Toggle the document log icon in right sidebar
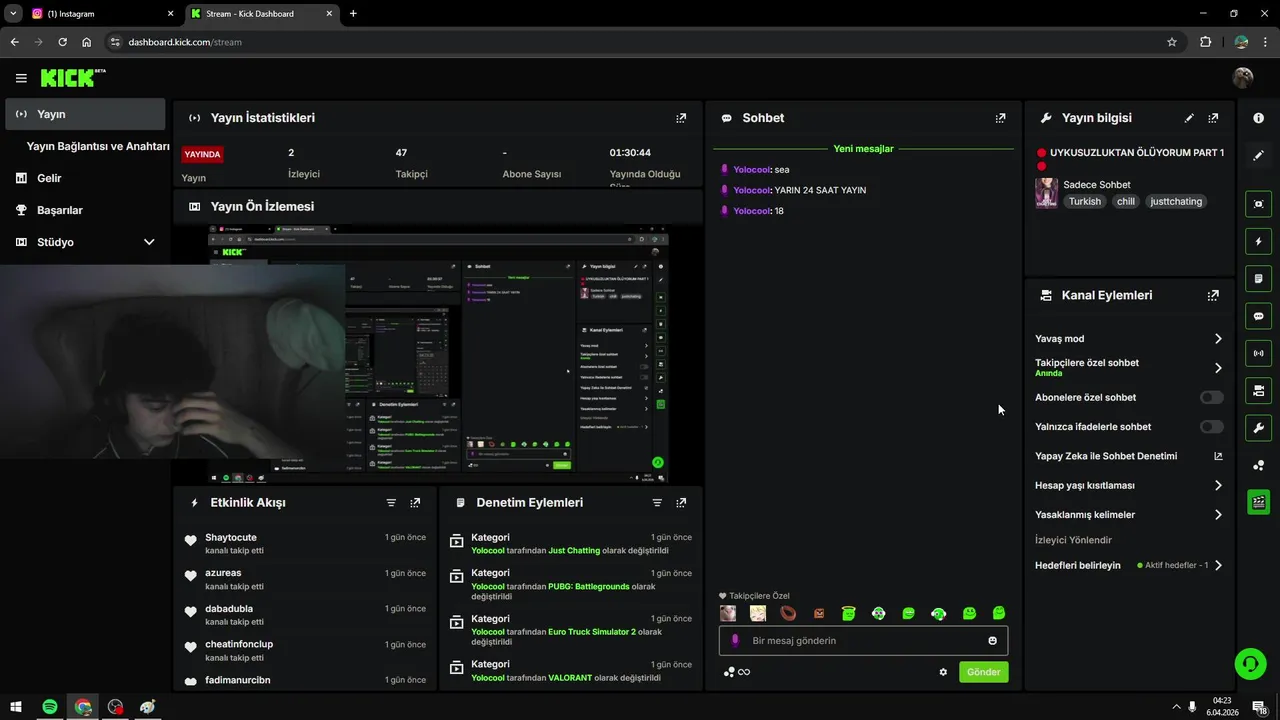Screen dimensions: 1280x720 pos(1259,278)
